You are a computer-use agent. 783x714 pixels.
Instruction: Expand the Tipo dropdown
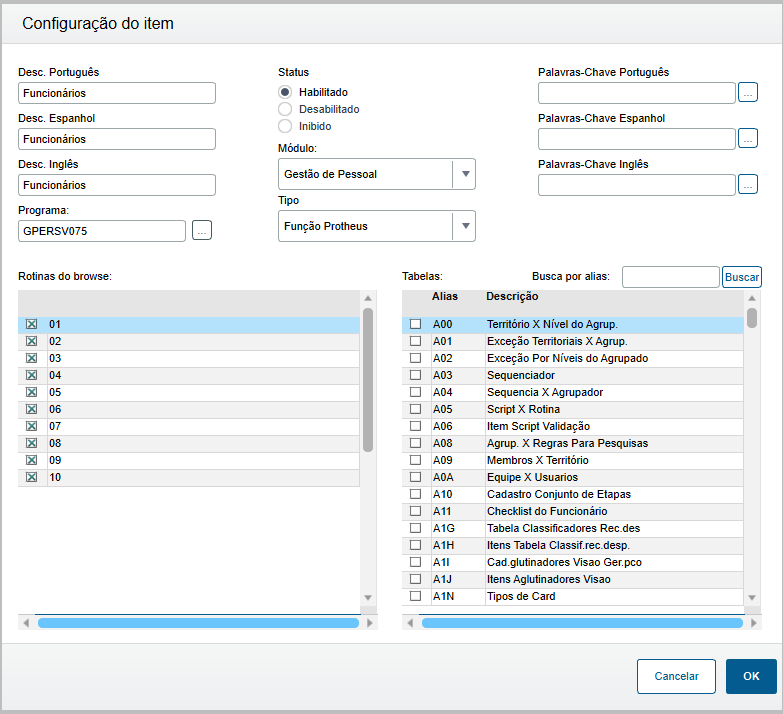pos(463,226)
